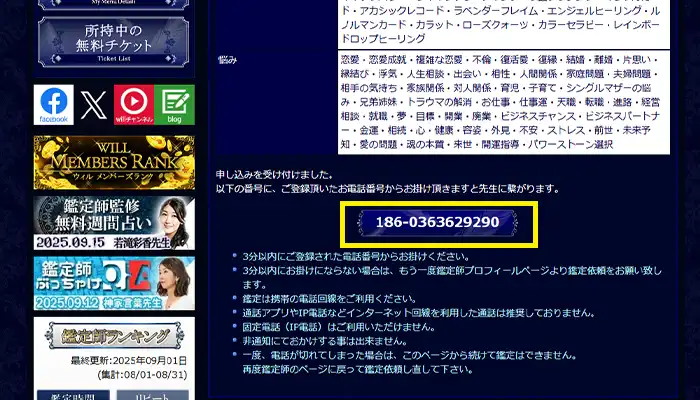Screen dimensions: 700x400
Task: Open the 鑑定師ぶっちゃけQ&A banner dated 2025.09.12
Action: [113, 284]
